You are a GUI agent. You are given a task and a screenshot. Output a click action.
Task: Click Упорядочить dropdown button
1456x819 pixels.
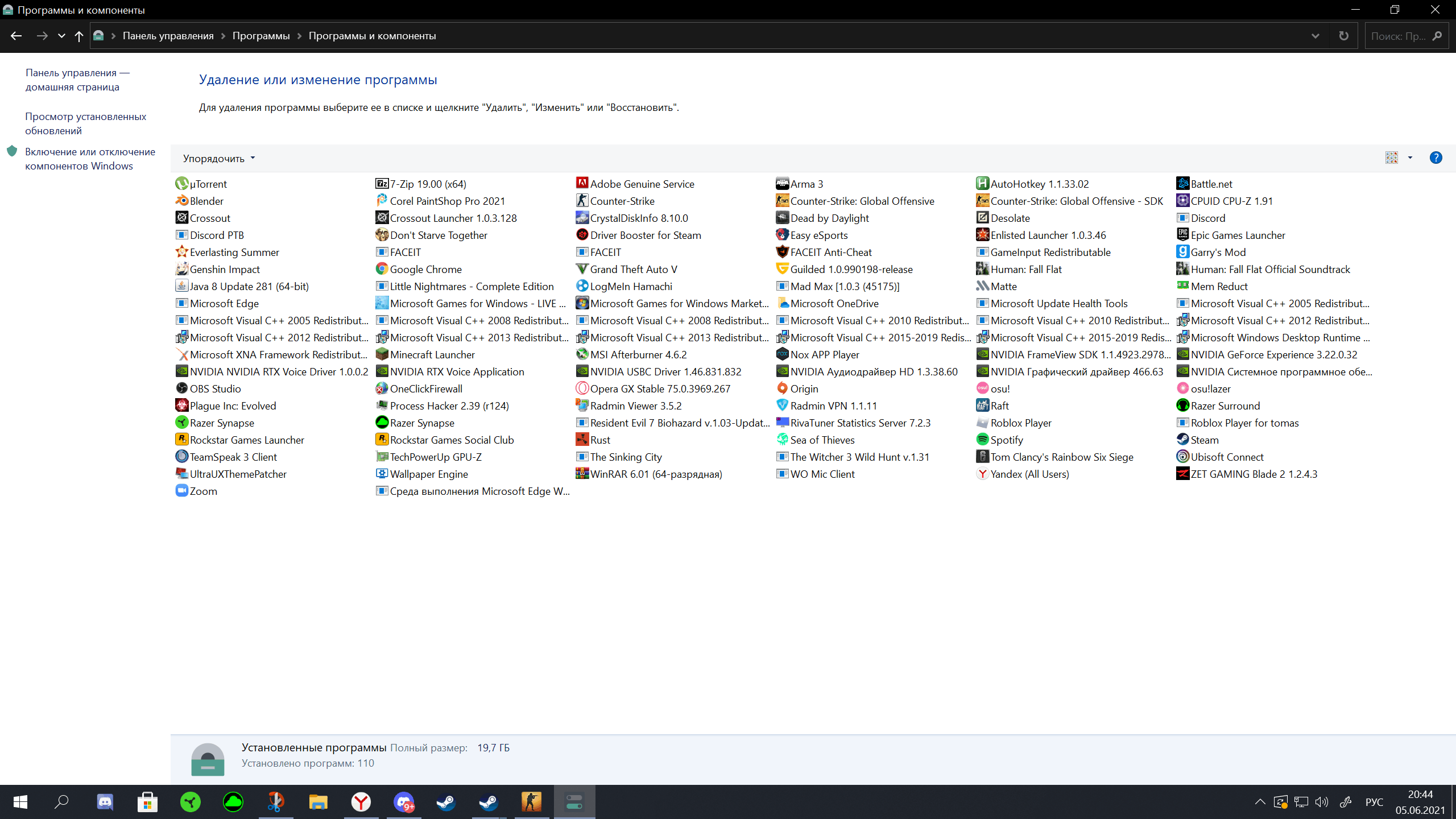218,158
